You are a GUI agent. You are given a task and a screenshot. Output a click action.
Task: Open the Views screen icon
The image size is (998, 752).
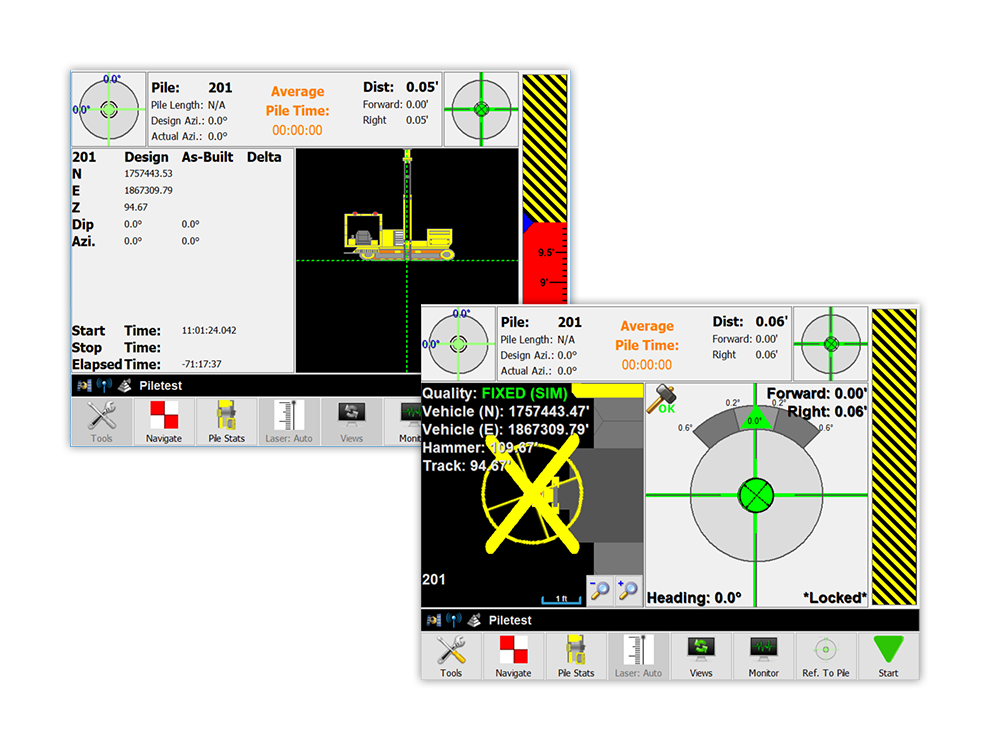(701, 657)
